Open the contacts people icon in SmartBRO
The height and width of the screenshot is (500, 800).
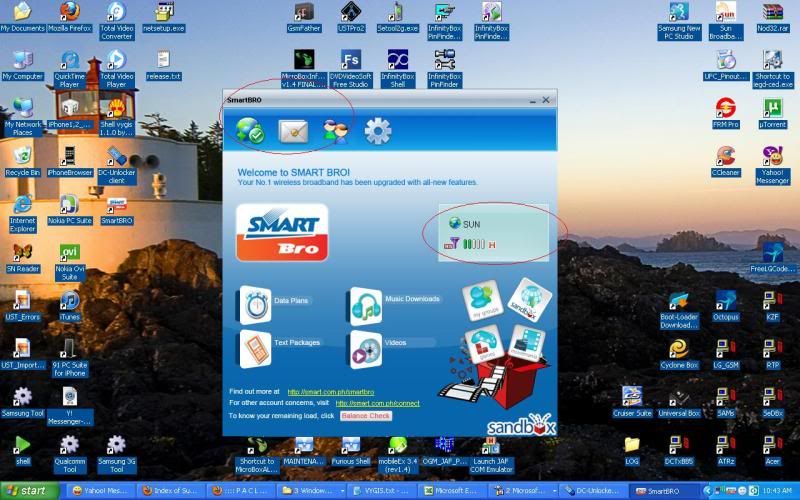point(336,131)
